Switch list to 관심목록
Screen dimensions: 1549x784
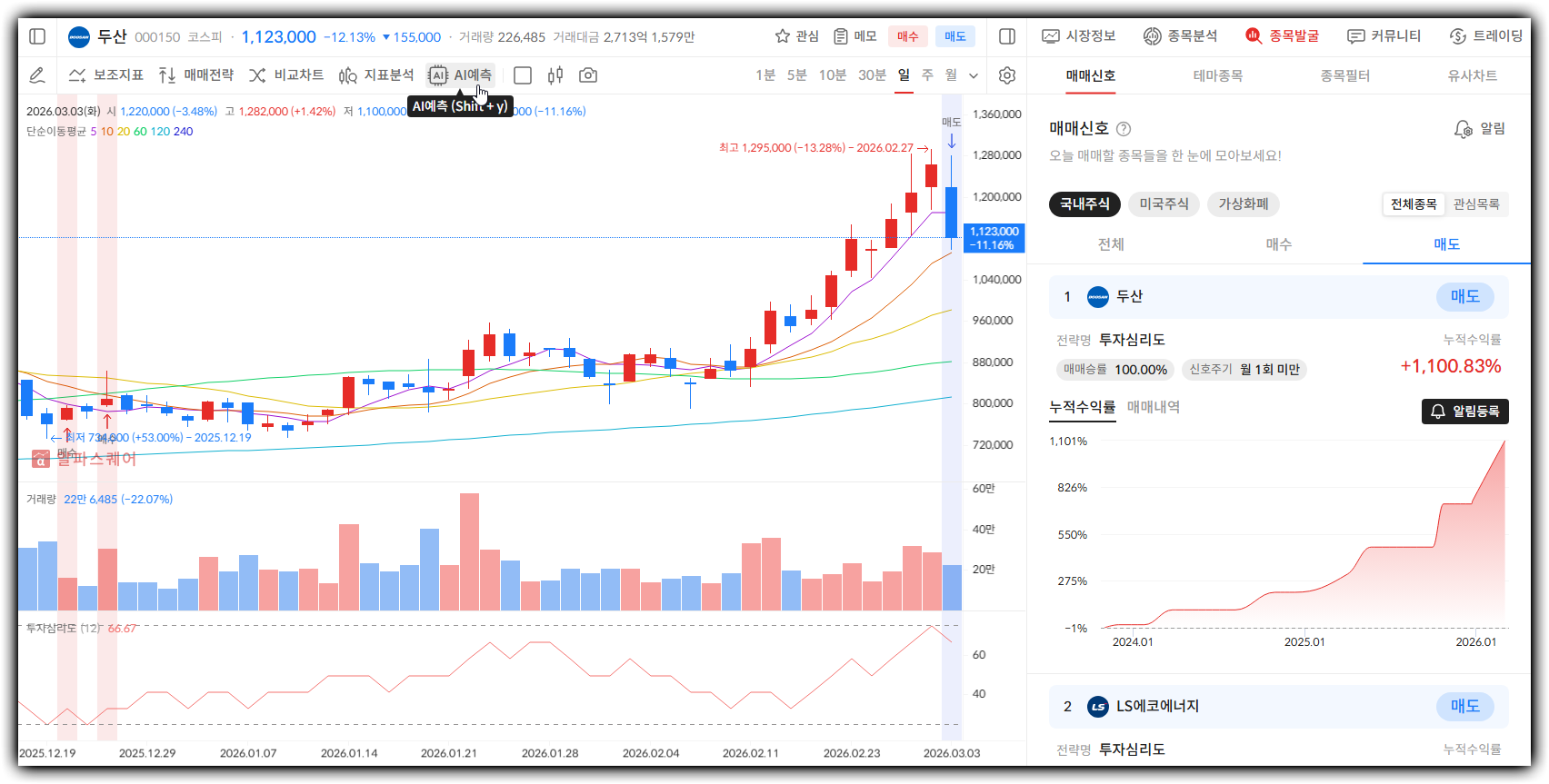click(1476, 204)
